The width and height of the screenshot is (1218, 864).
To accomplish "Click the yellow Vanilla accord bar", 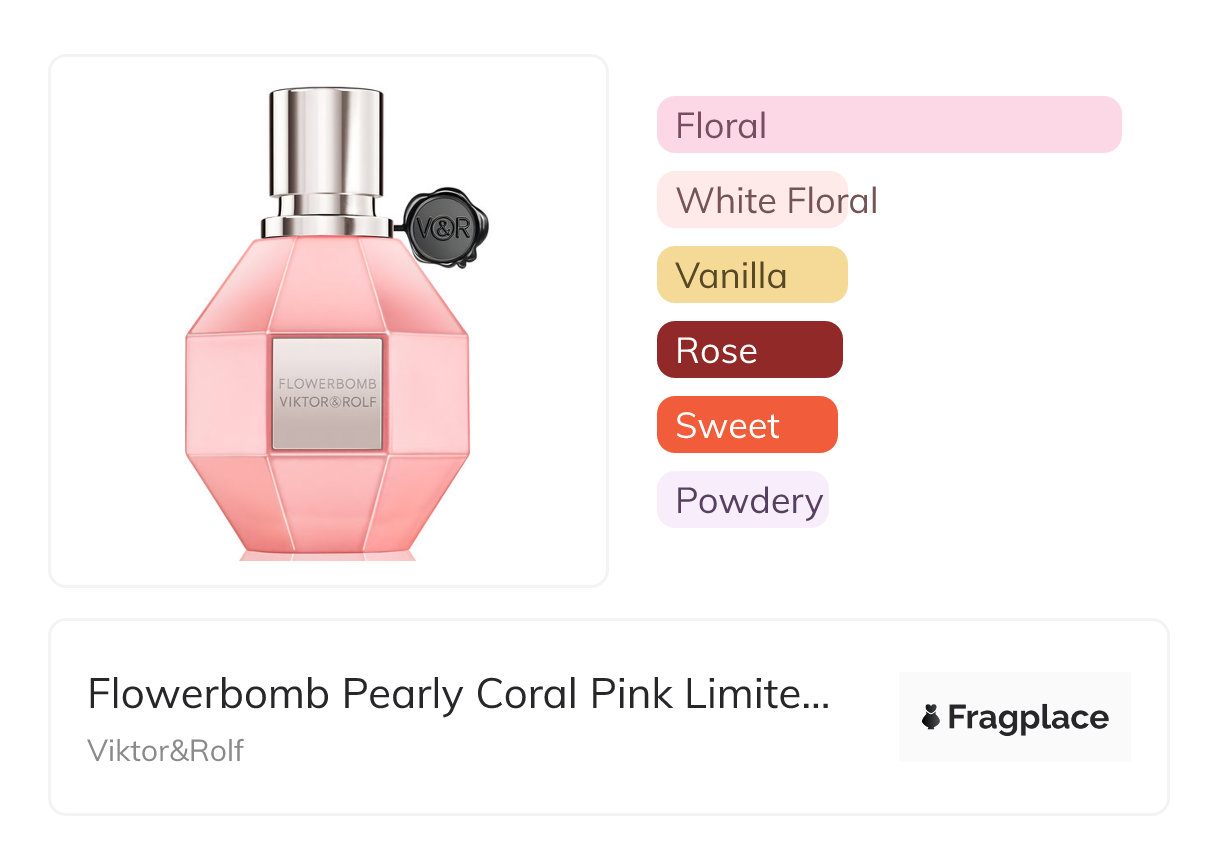I will (x=752, y=275).
